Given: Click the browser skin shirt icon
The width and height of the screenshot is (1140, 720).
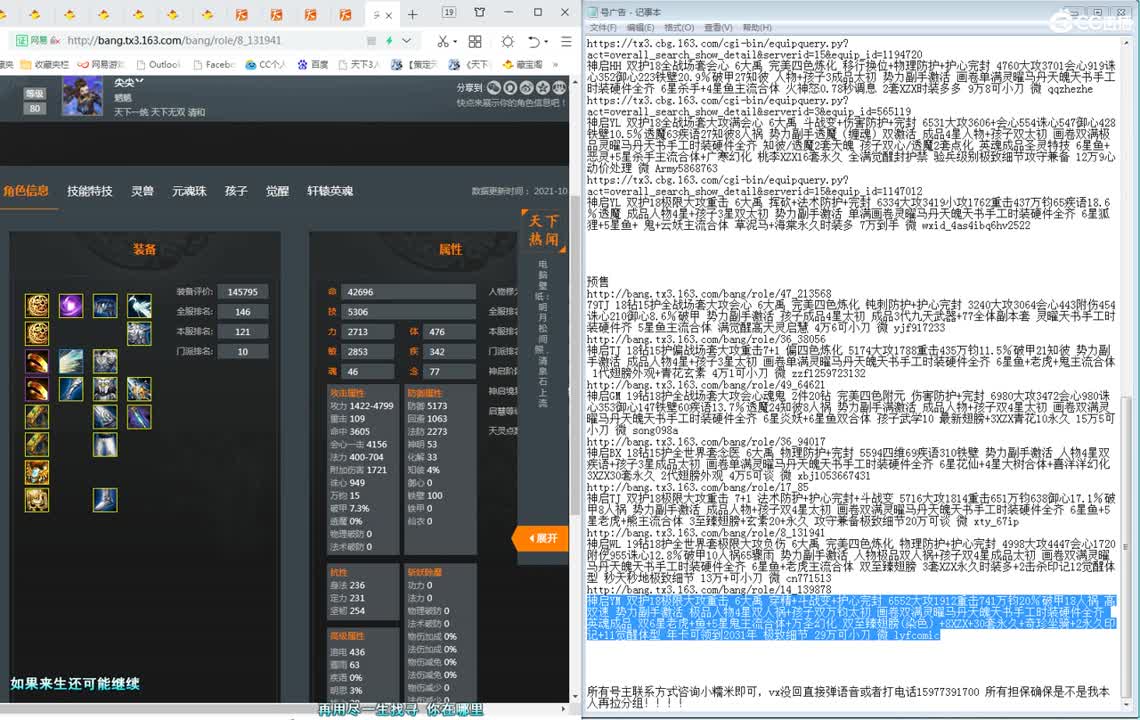Looking at the screenshot, I should click(x=482, y=13).
